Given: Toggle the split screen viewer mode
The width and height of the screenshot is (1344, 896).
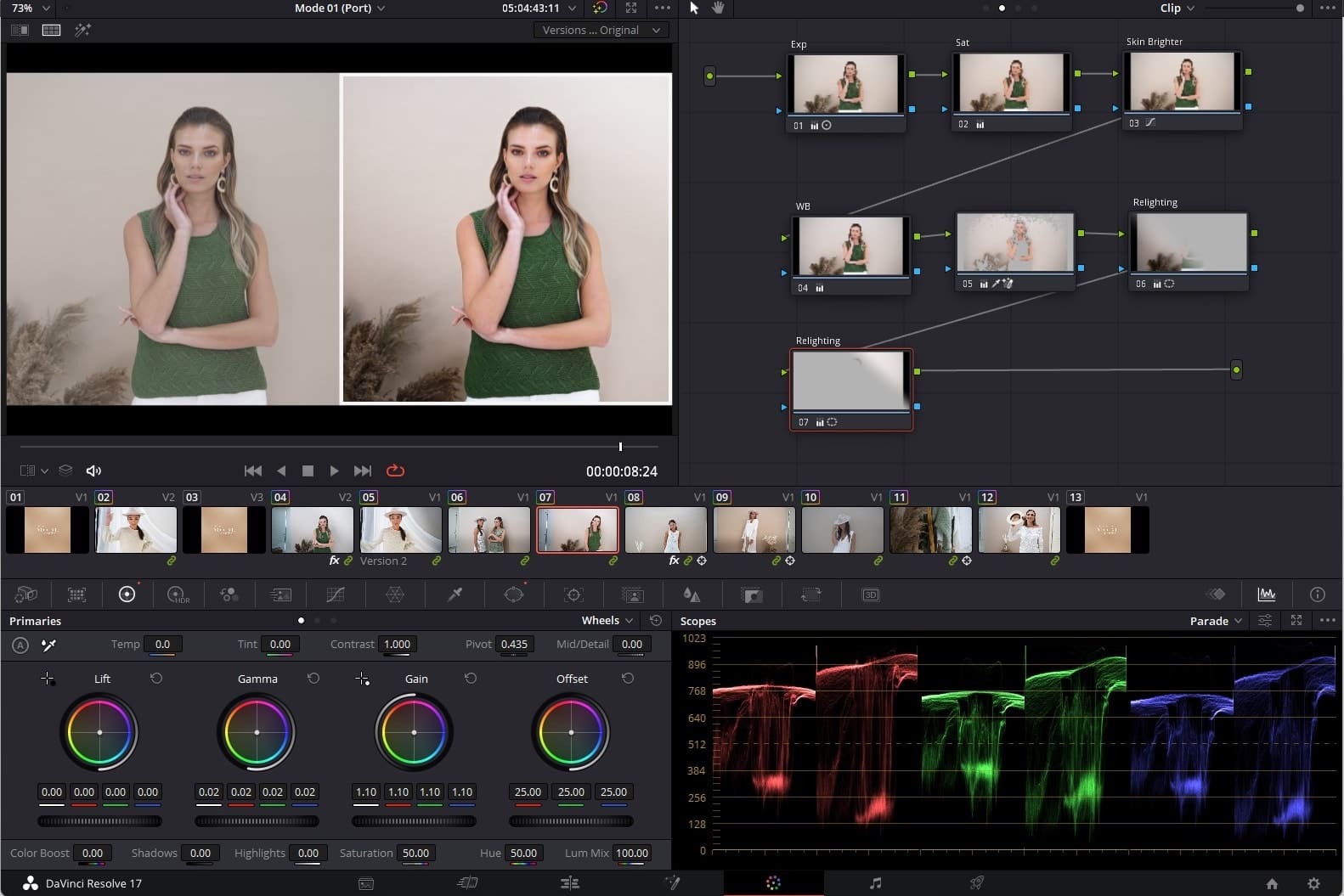Looking at the screenshot, I should coord(52,30).
